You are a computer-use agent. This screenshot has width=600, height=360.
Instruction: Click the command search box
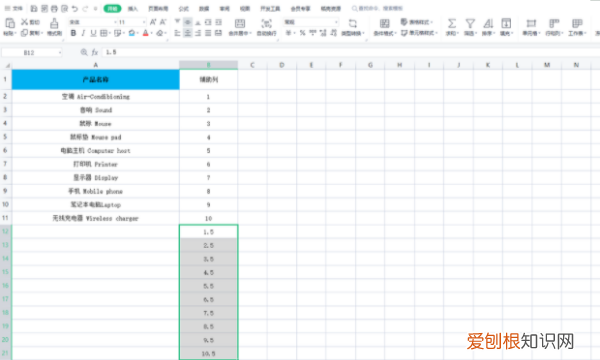(x=377, y=8)
